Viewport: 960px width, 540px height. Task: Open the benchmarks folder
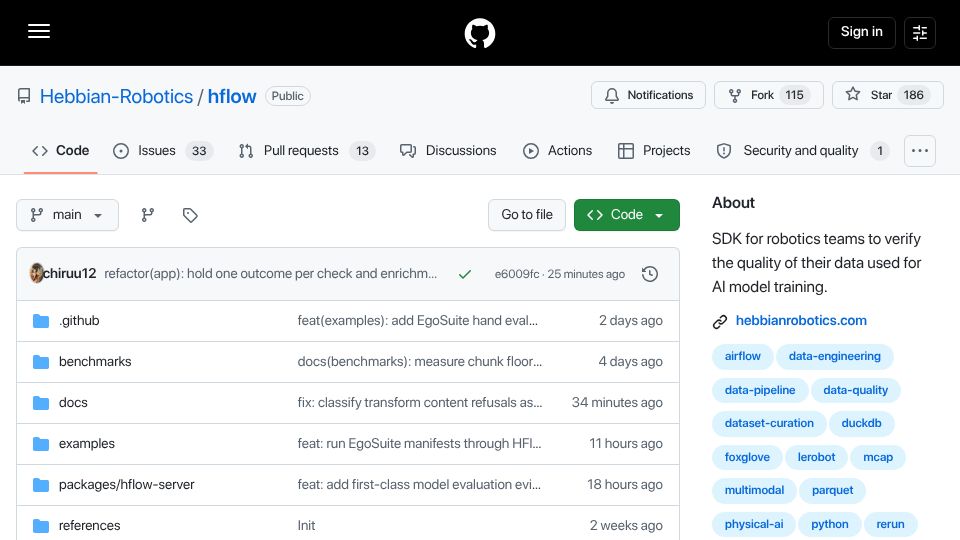95,362
